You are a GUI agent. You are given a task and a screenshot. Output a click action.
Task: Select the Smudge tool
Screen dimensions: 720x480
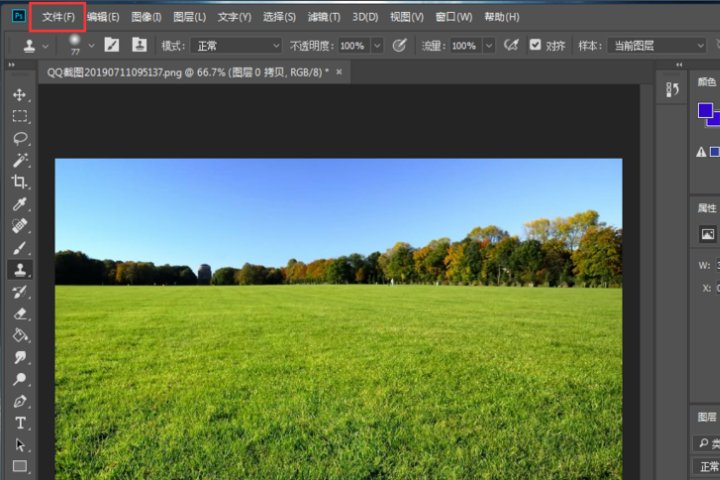click(x=19, y=357)
